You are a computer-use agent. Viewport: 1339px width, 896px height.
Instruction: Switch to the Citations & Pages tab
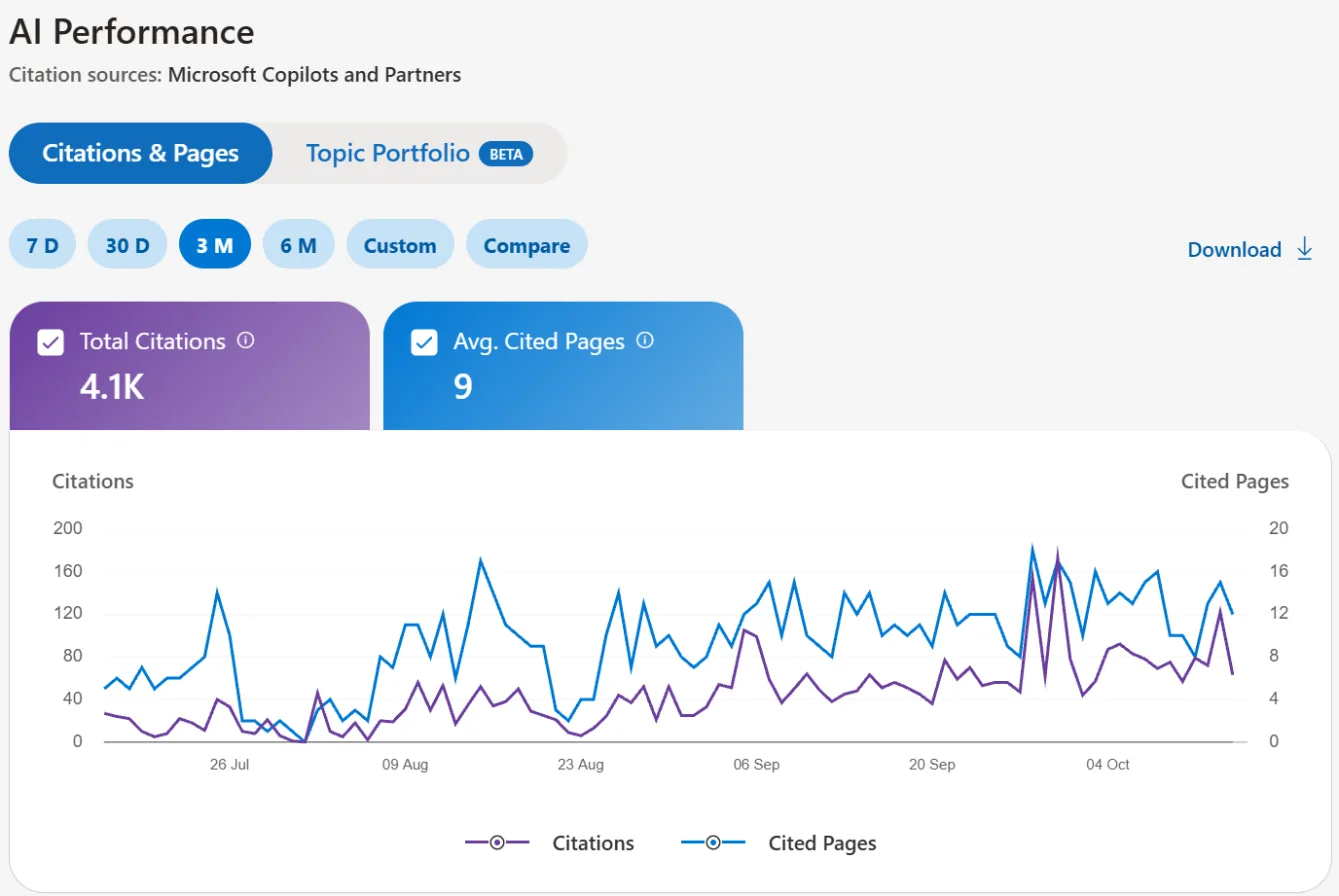(141, 153)
